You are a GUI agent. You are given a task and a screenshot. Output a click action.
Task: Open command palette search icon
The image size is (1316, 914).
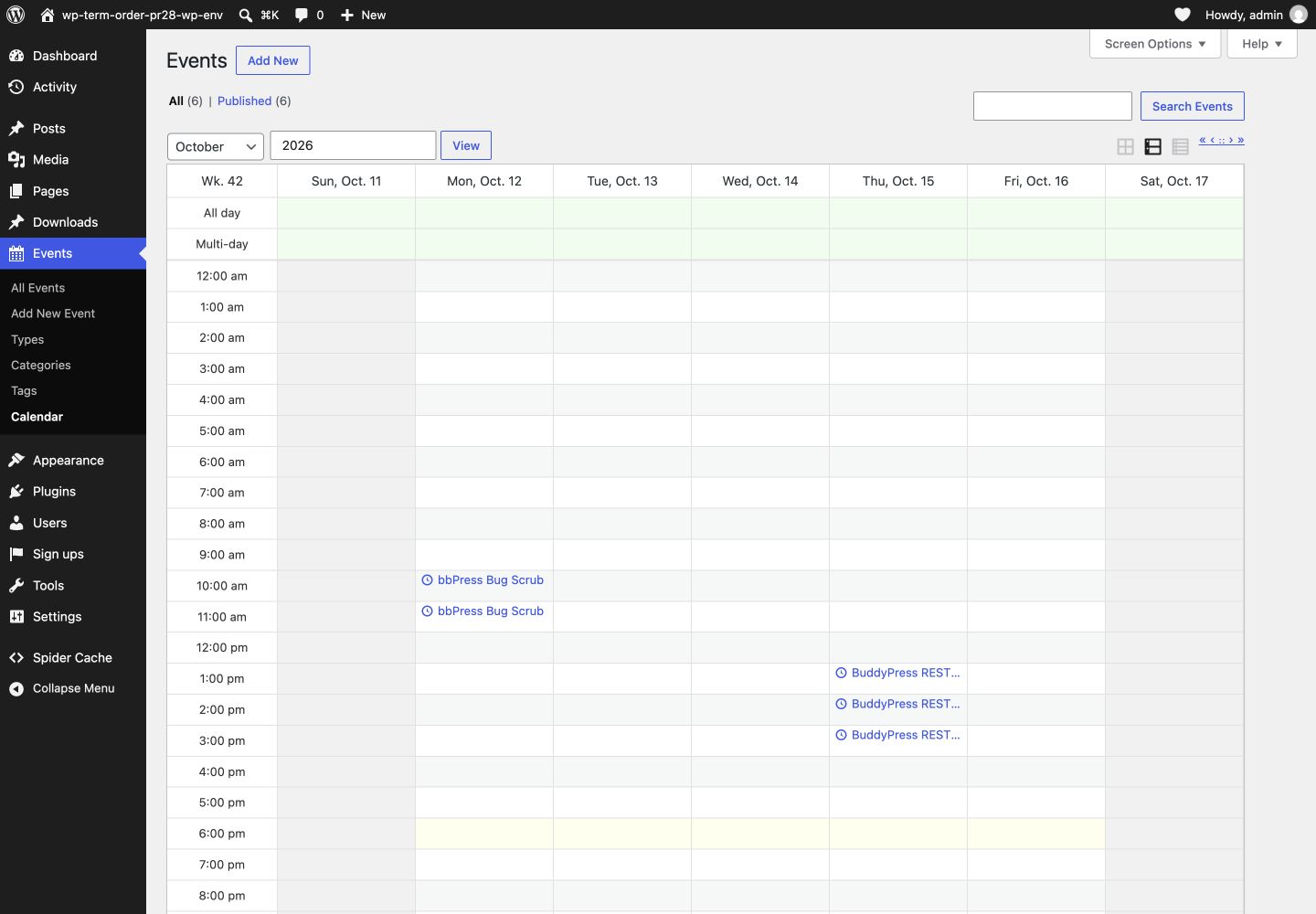[246, 15]
